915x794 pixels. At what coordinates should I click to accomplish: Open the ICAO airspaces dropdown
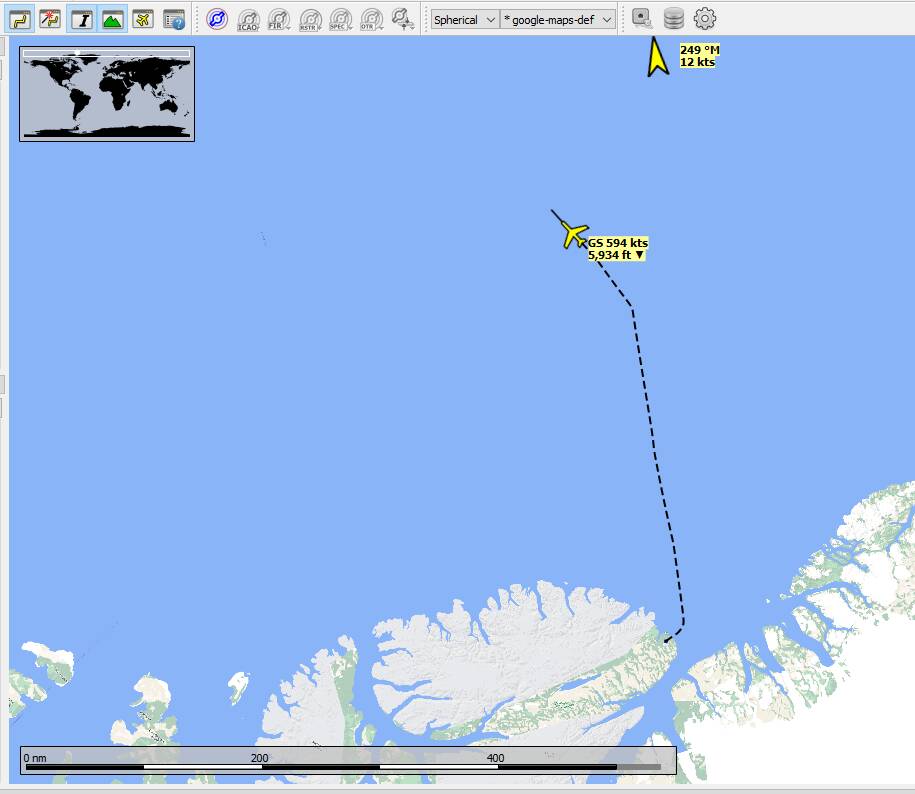click(249, 19)
